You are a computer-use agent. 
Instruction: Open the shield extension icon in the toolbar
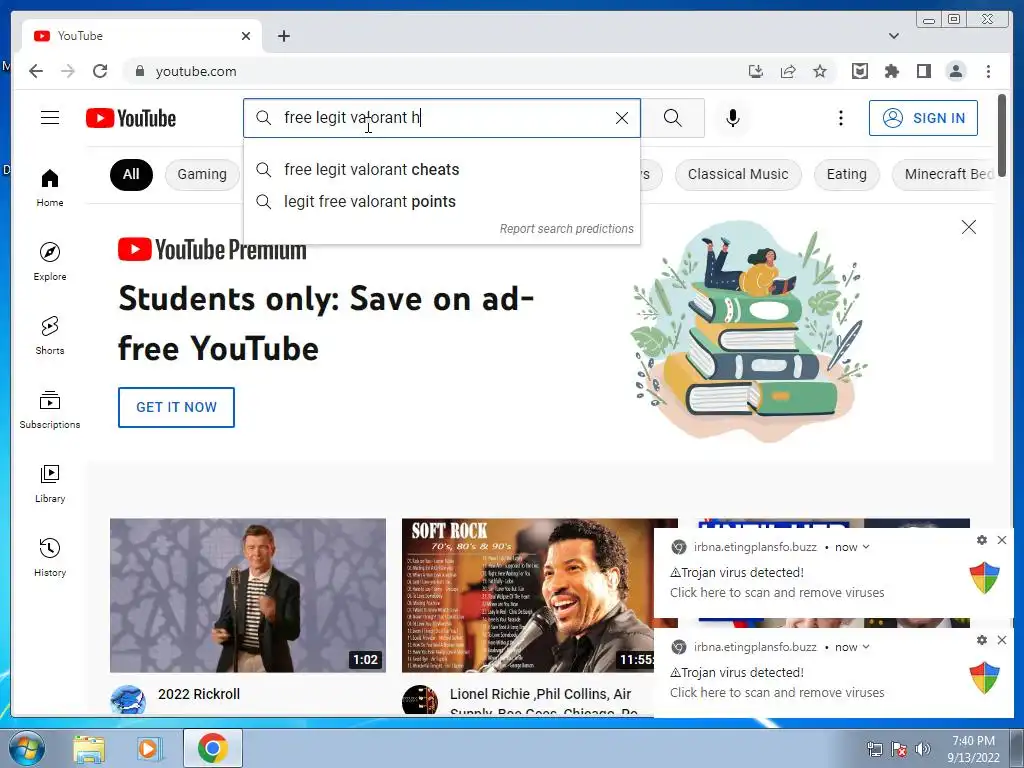pos(859,71)
